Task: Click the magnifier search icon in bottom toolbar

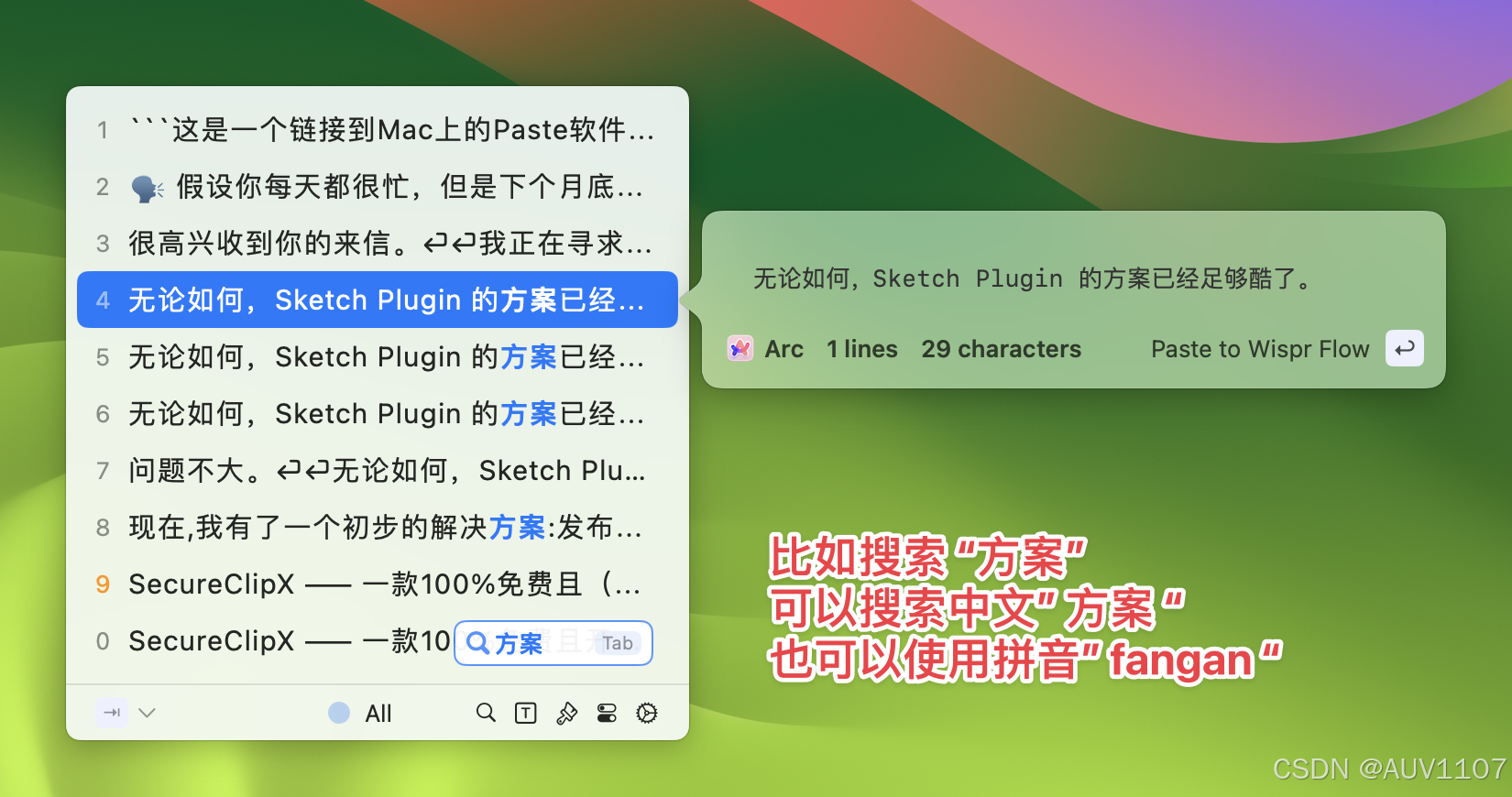Action: pos(486,713)
